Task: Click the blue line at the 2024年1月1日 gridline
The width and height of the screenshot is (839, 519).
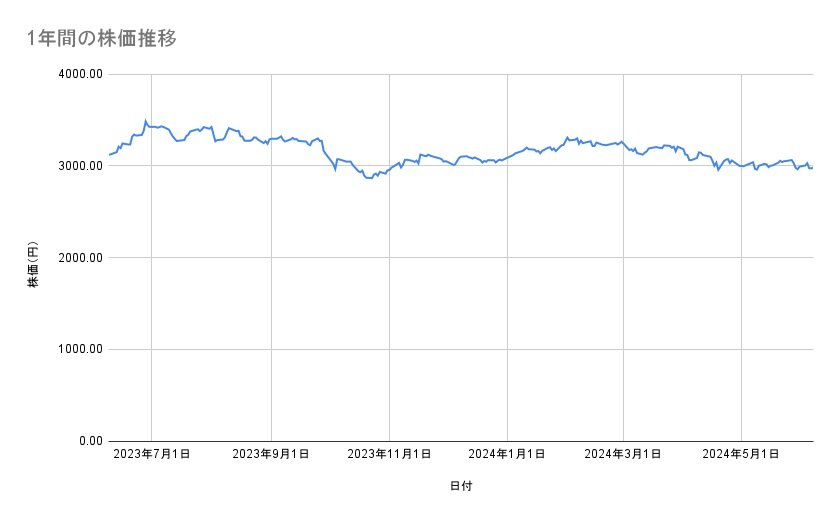Action: point(507,157)
